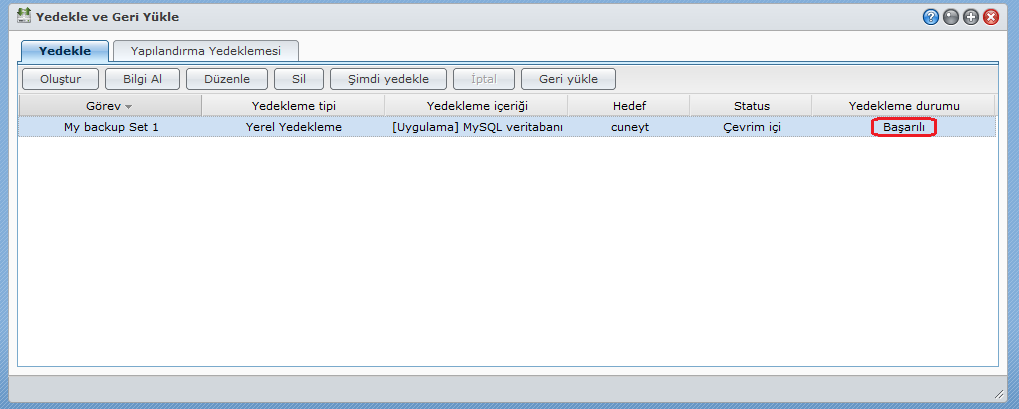
Task: Click the Başarılı status cell
Action: point(903,127)
